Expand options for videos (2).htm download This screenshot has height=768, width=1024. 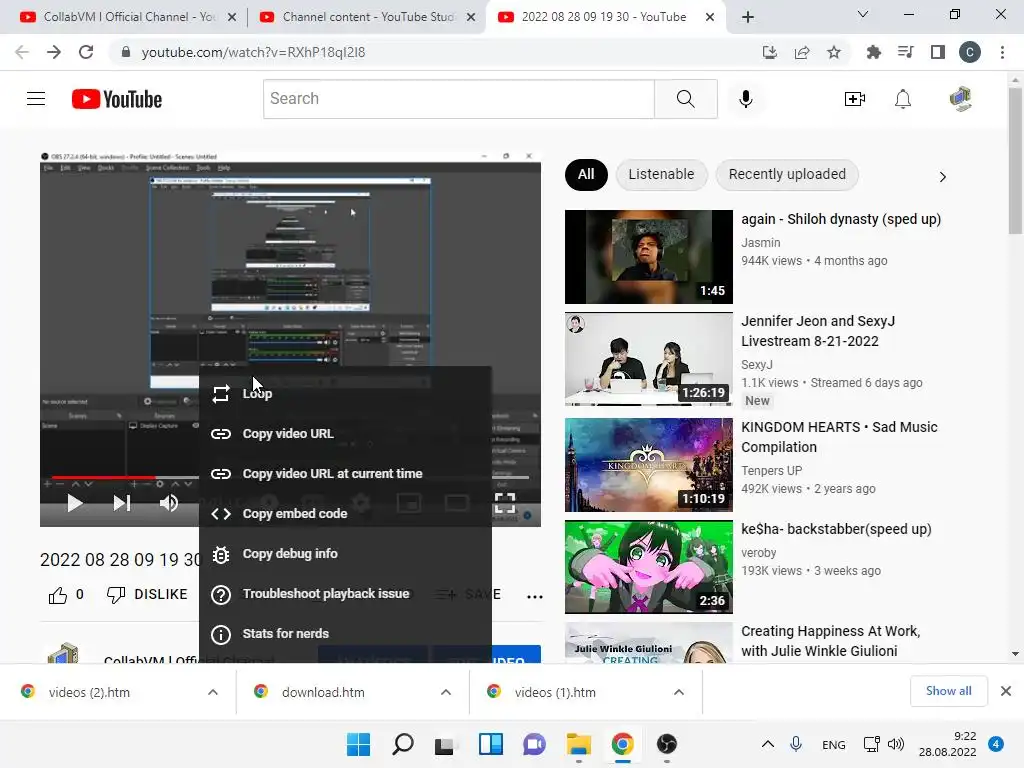point(213,692)
